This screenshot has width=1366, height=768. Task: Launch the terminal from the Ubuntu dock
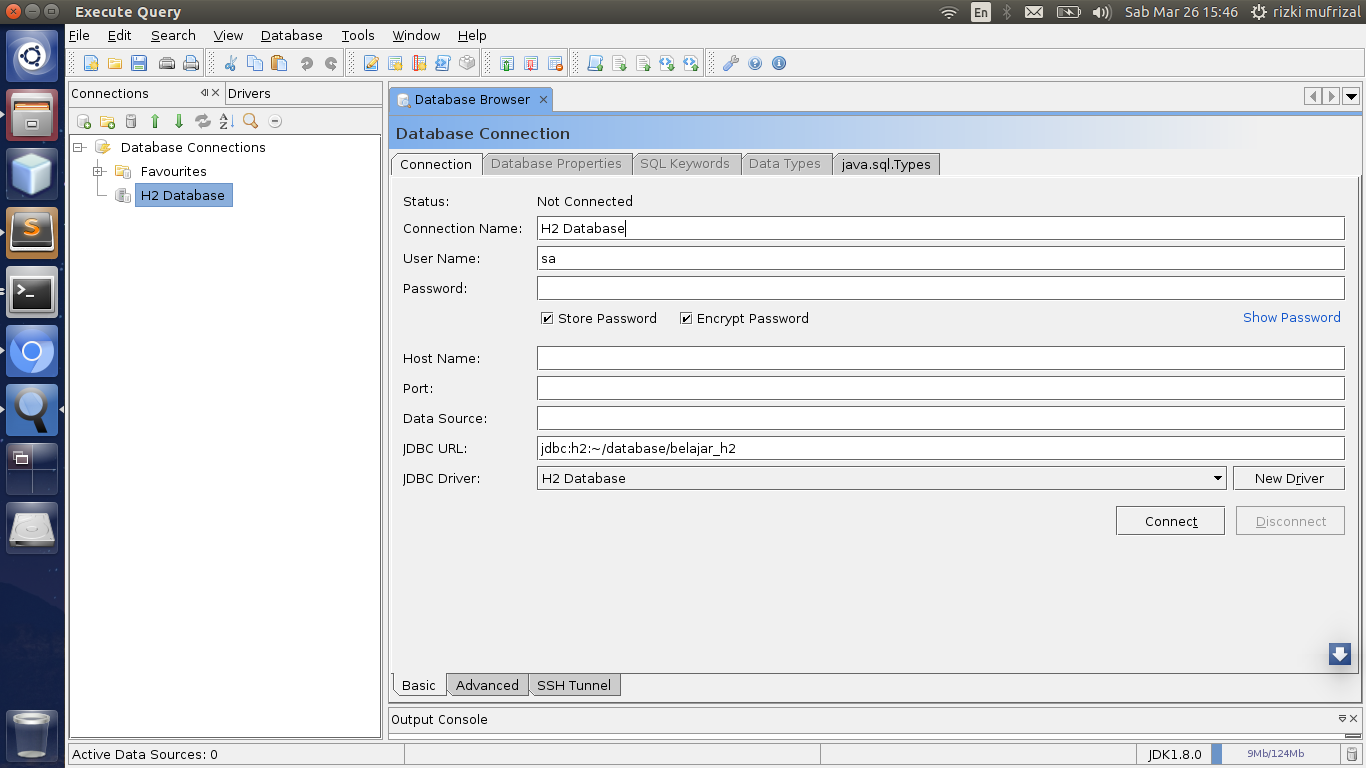point(32,293)
